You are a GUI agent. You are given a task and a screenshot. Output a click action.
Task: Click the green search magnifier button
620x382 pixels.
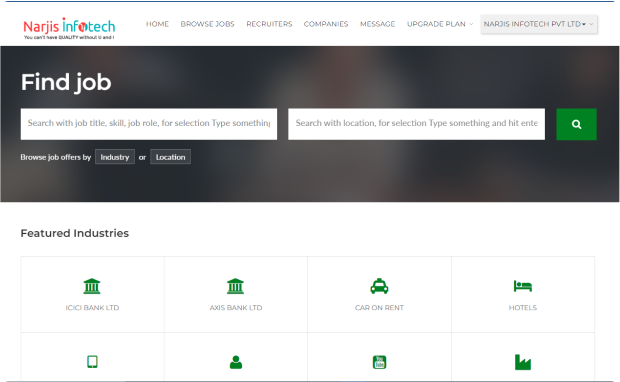click(x=577, y=124)
